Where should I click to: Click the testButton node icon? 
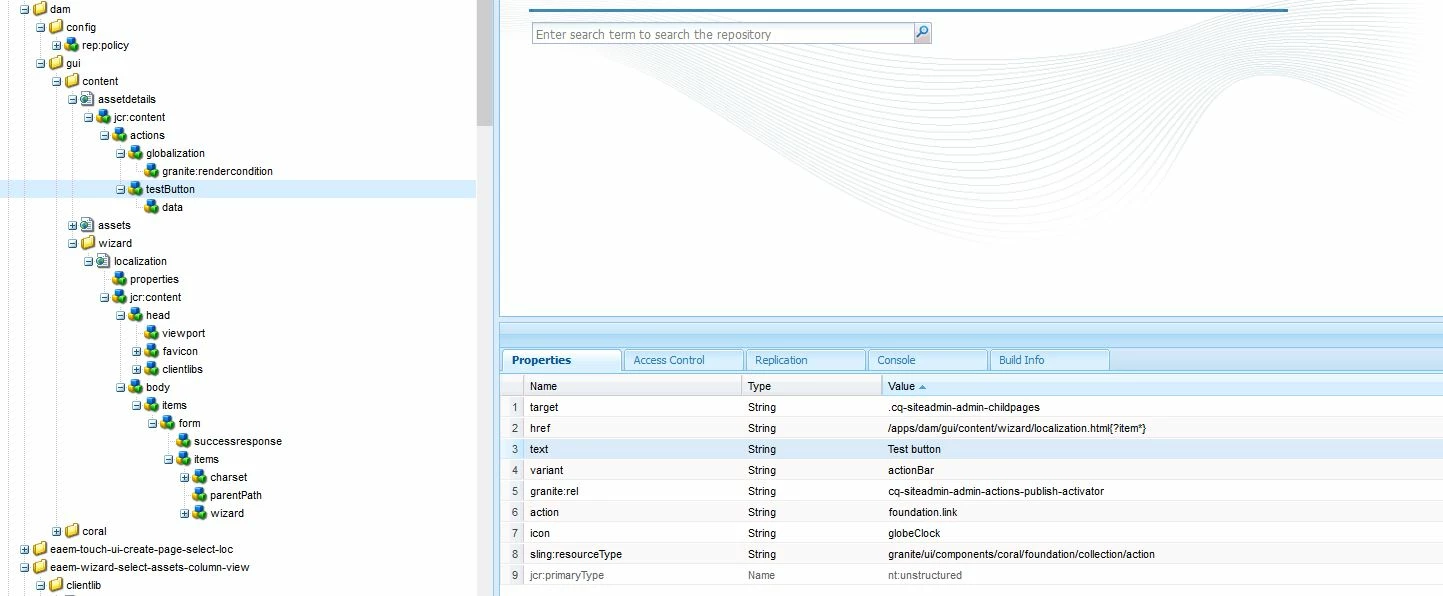pos(136,189)
